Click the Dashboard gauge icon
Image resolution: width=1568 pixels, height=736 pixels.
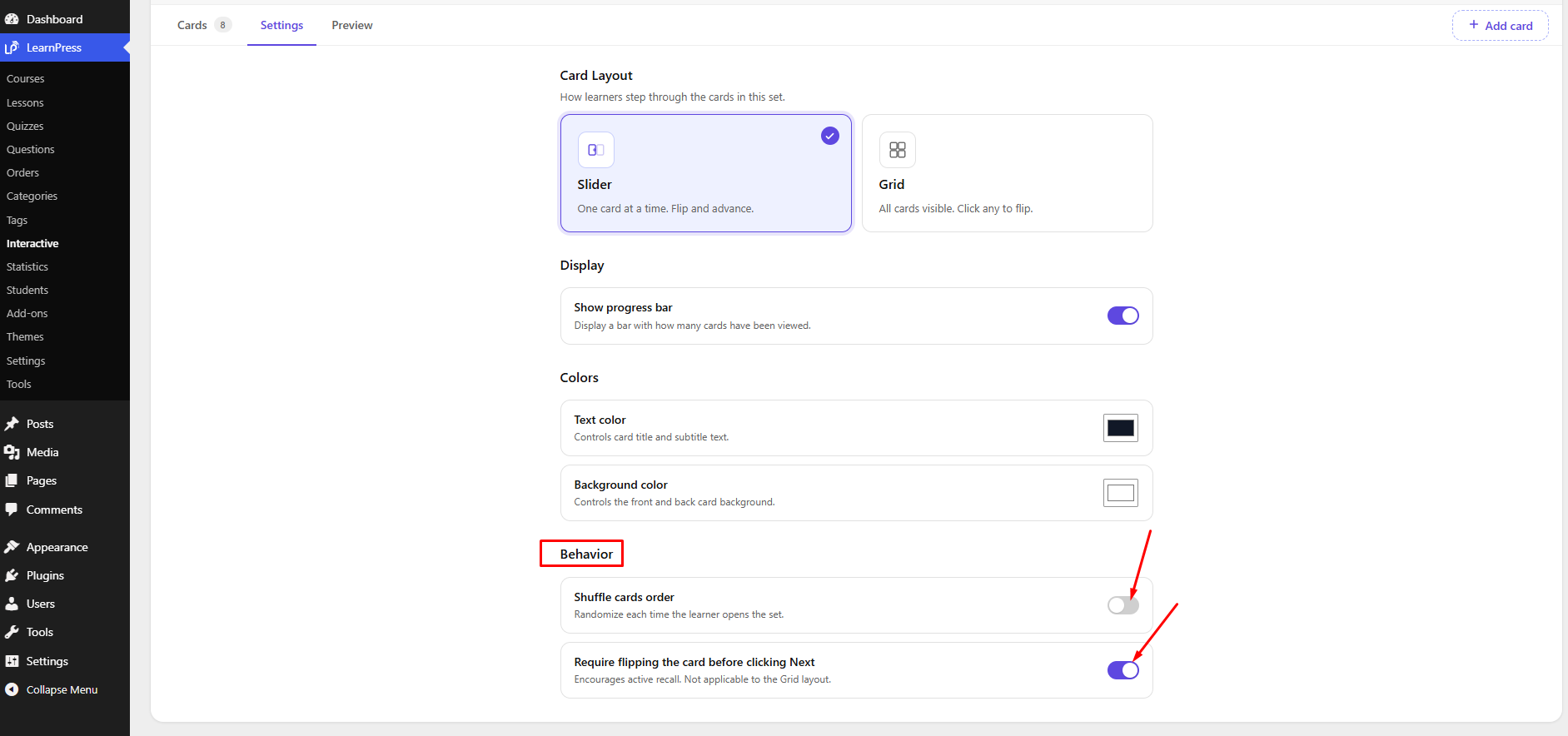coord(12,19)
